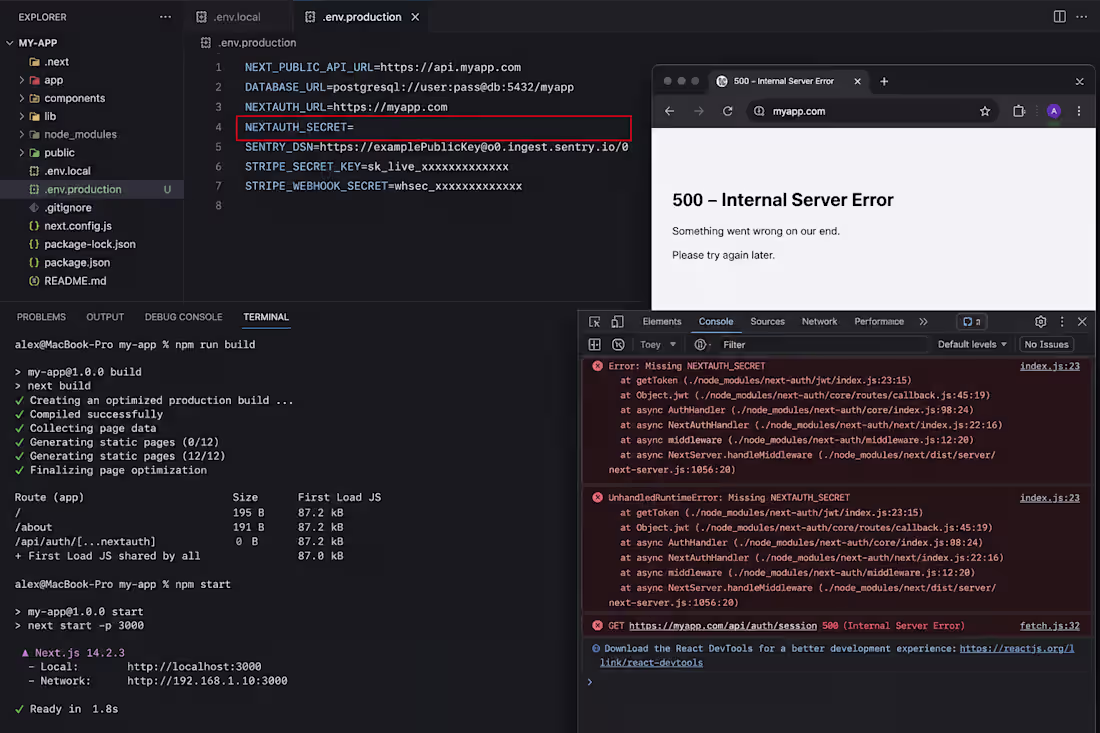Viewport: 1100px width, 733px height.
Task: Open DevTools settings gear
Action: coord(1040,322)
